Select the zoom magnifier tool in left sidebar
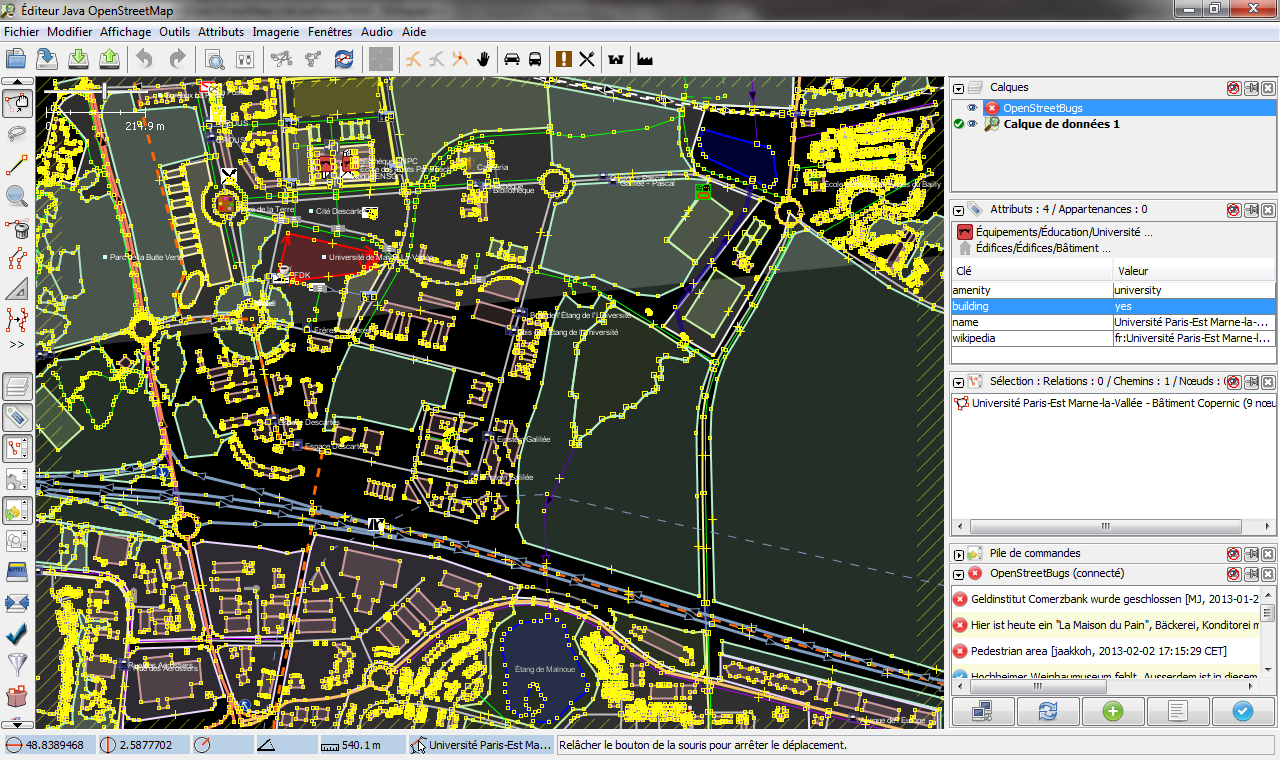This screenshot has height=760, width=1280. point(17,196)
